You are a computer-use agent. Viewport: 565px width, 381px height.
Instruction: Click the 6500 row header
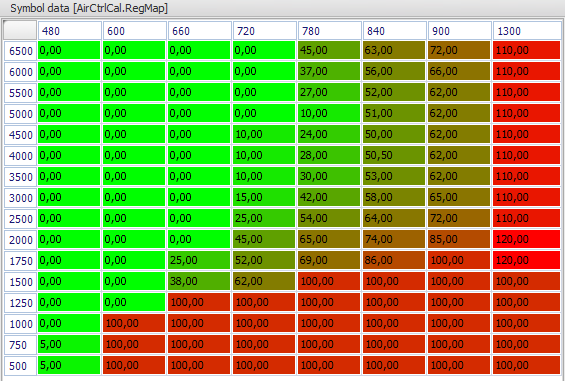pos(20,50)
